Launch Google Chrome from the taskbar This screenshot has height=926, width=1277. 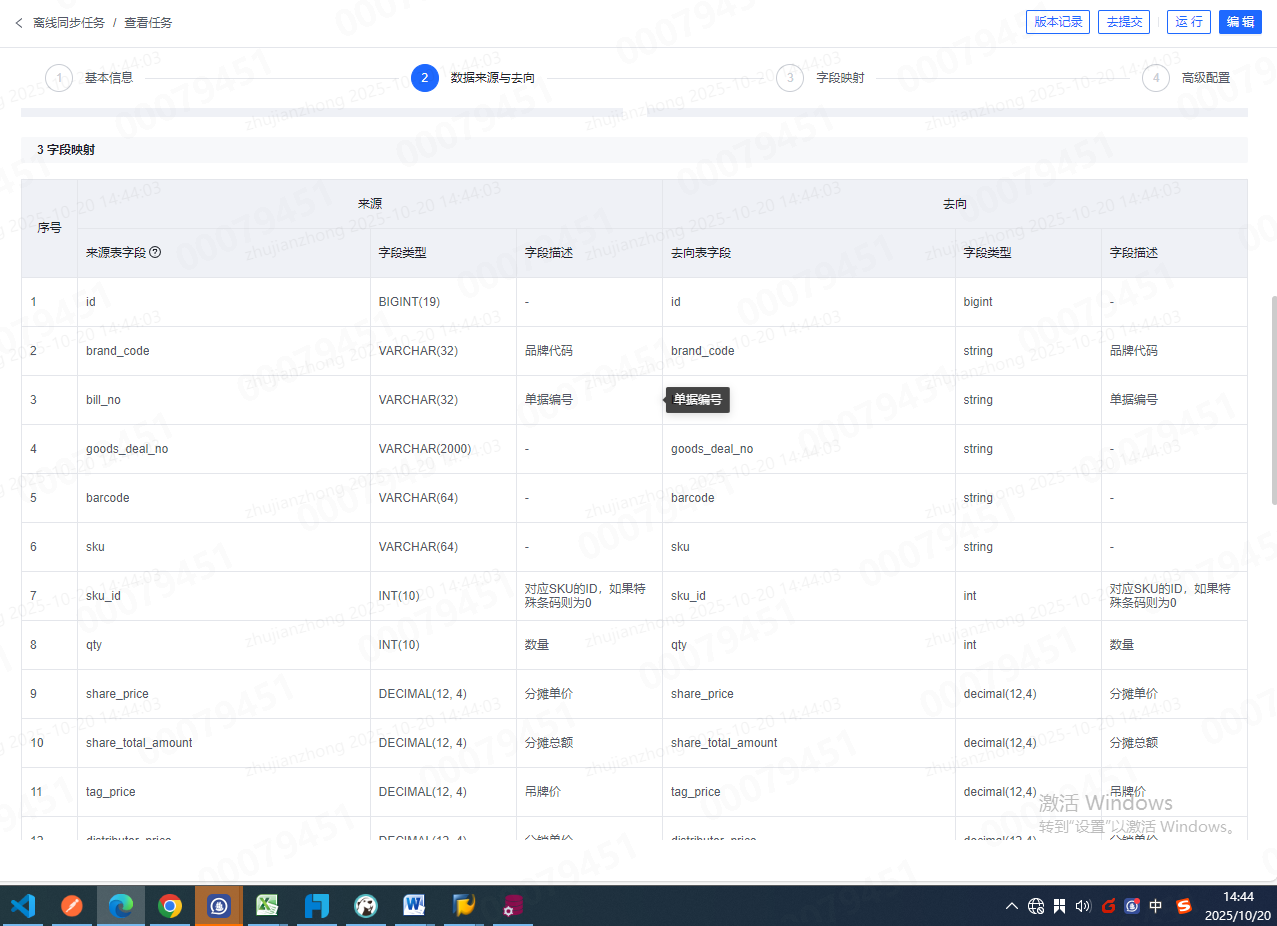click(170, 906)
